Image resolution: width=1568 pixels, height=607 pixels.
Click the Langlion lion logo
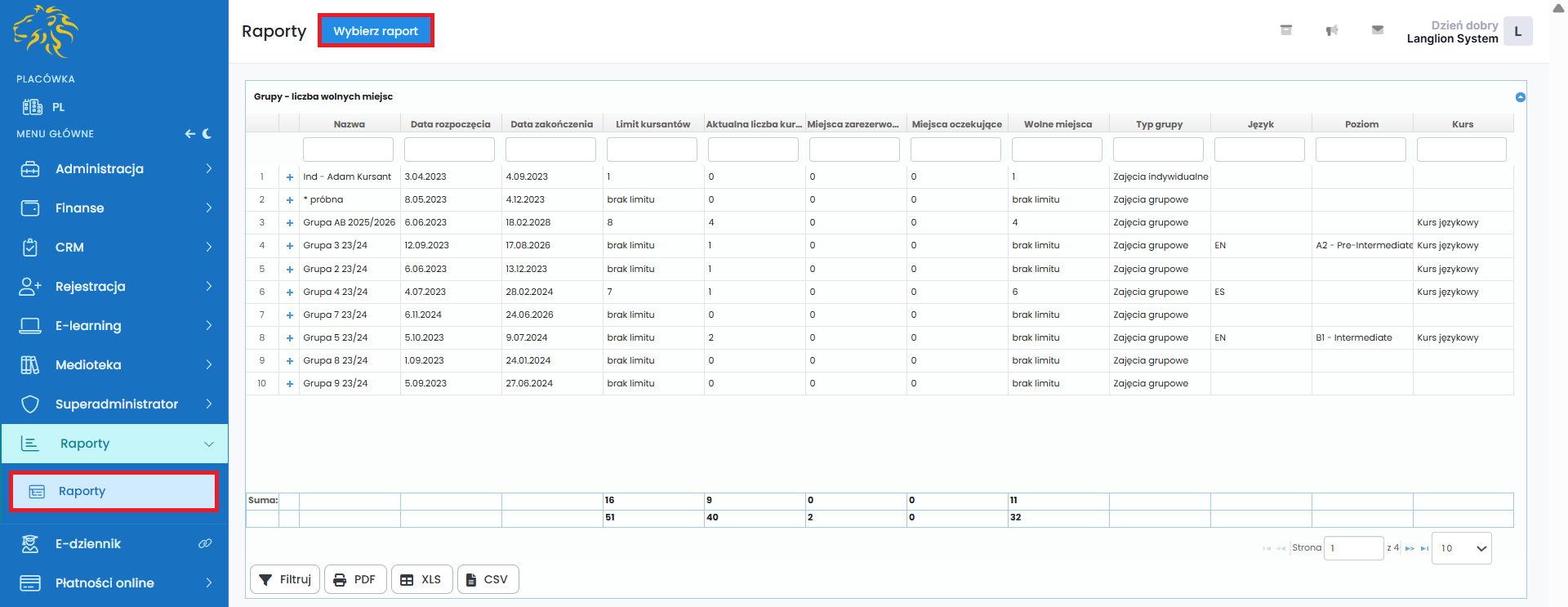pos(45,32)
